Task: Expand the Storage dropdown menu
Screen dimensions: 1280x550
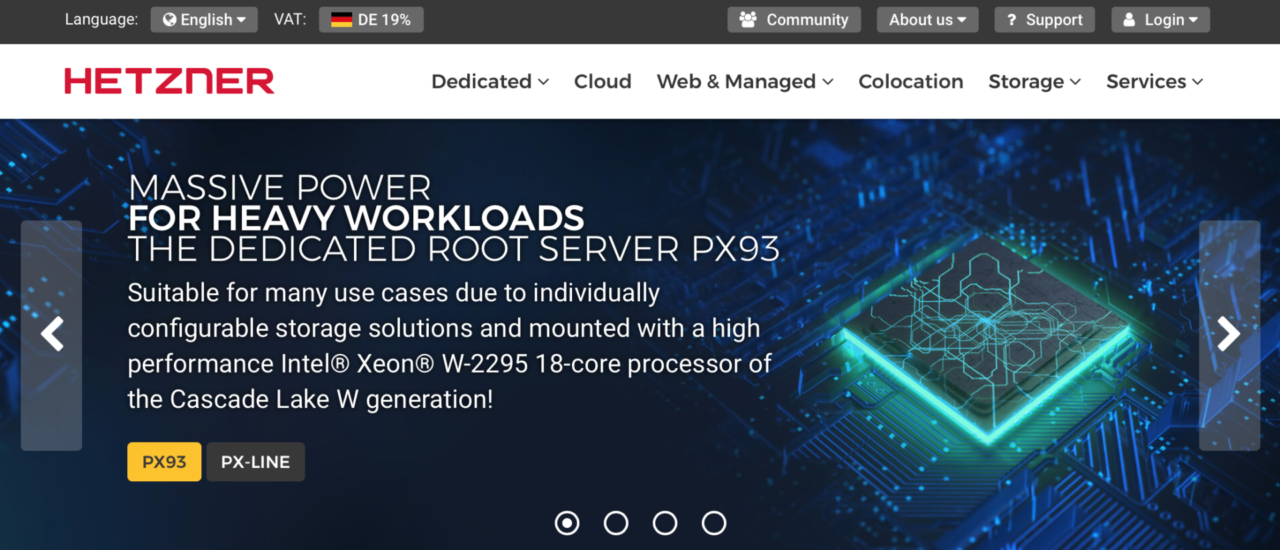Action: point(1034,82)
